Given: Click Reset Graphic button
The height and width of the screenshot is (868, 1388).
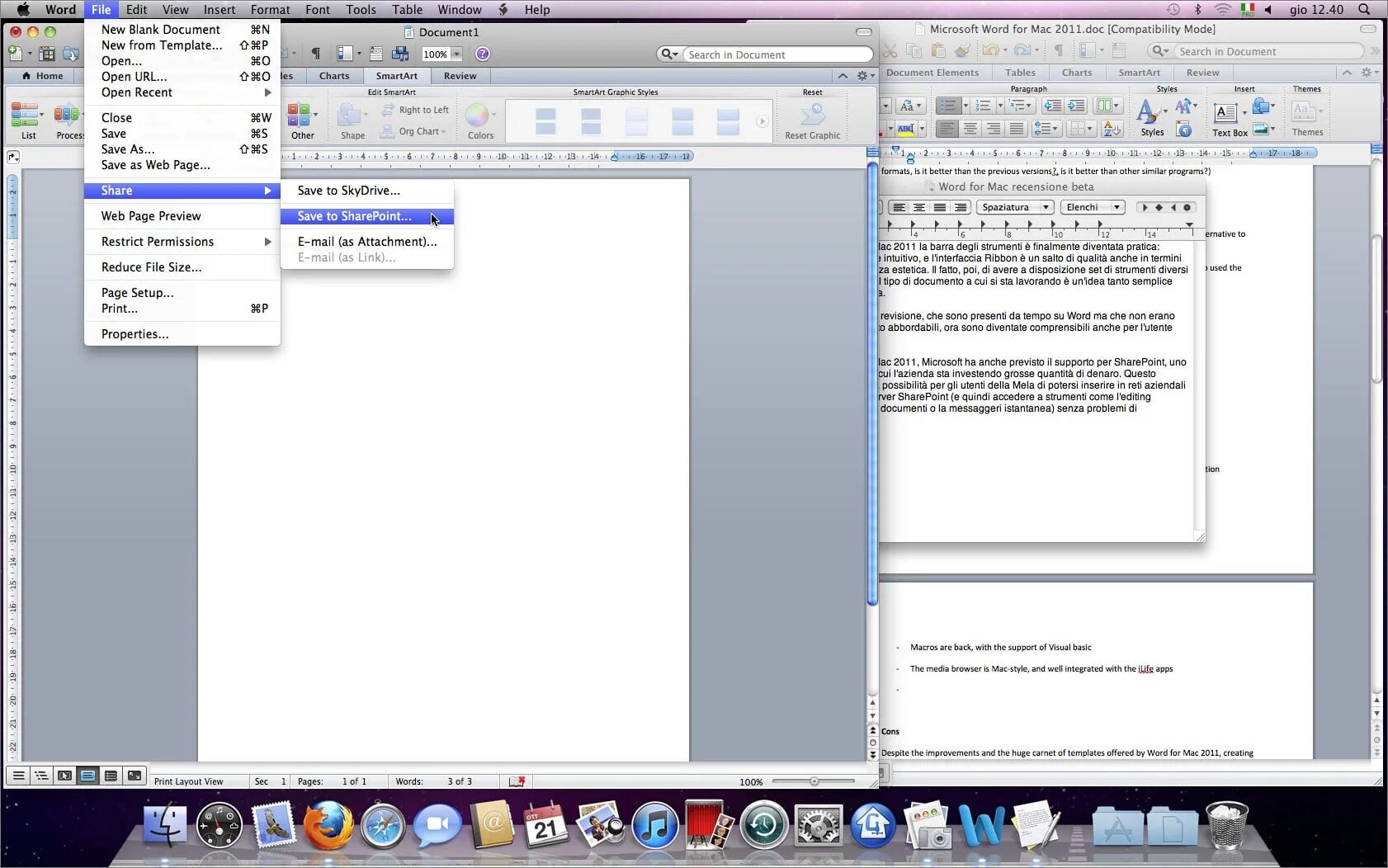Looking at the screenshot, I should (813, 120).
